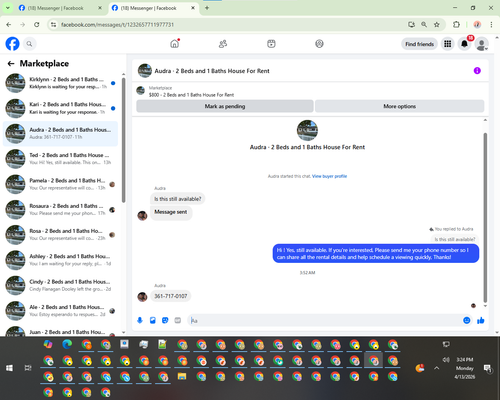Image resolution: width=500 pixels, height=400 pixels.
Task: Open Kirklynn conversation in chat list
Action: click(60, 83)
